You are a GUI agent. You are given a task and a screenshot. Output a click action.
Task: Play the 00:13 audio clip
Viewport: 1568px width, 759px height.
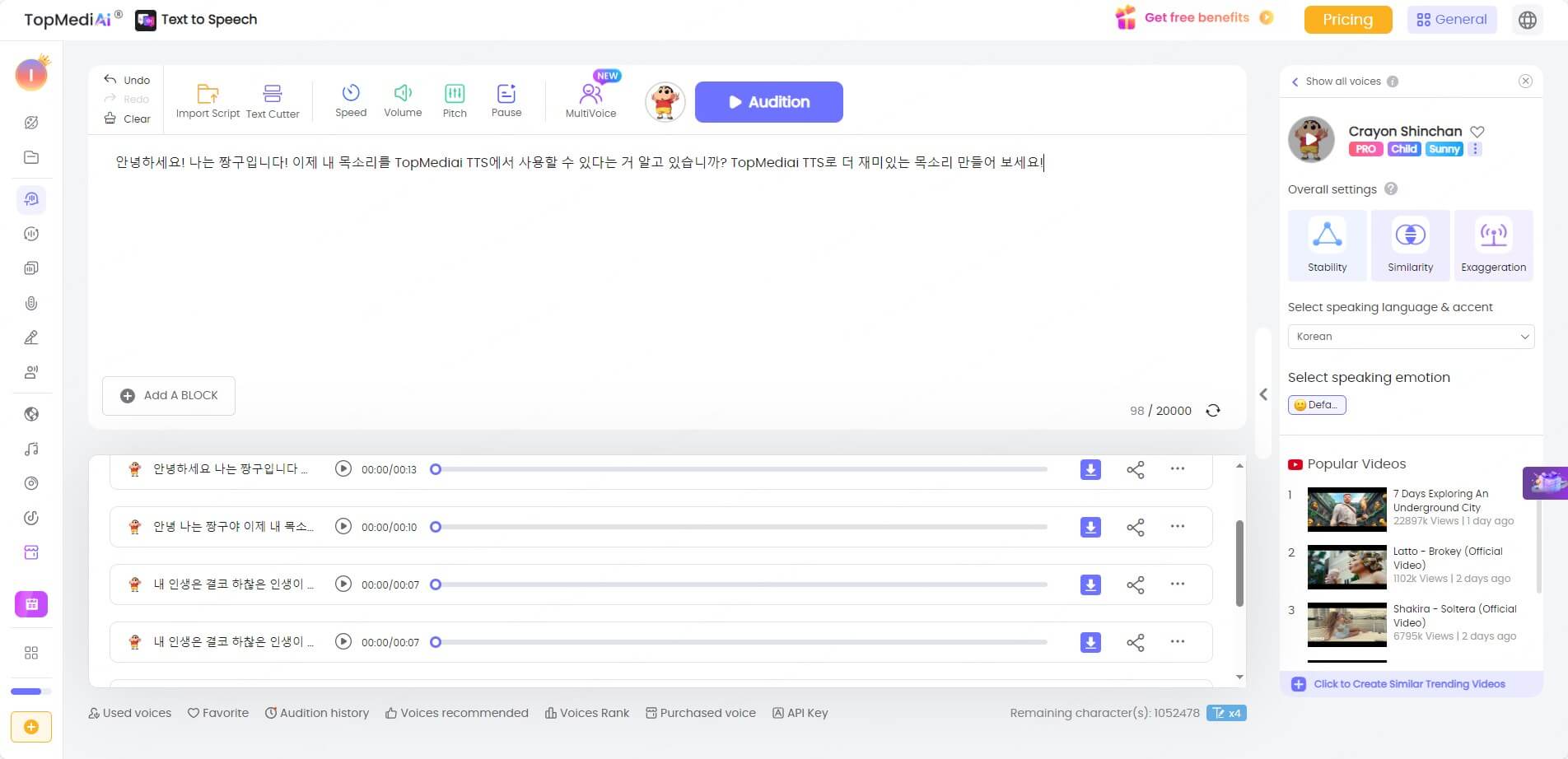click(x=343, y=469)
